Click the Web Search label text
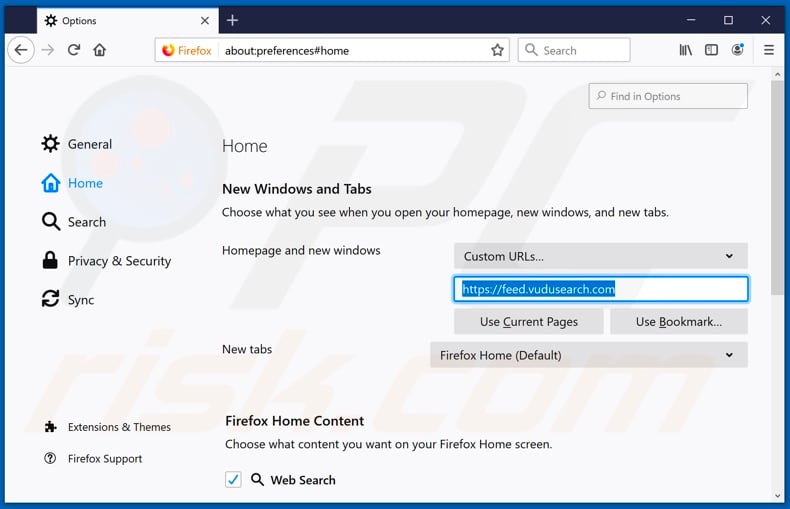The height and width of the screenshot is (509, 790). point(303,480)
